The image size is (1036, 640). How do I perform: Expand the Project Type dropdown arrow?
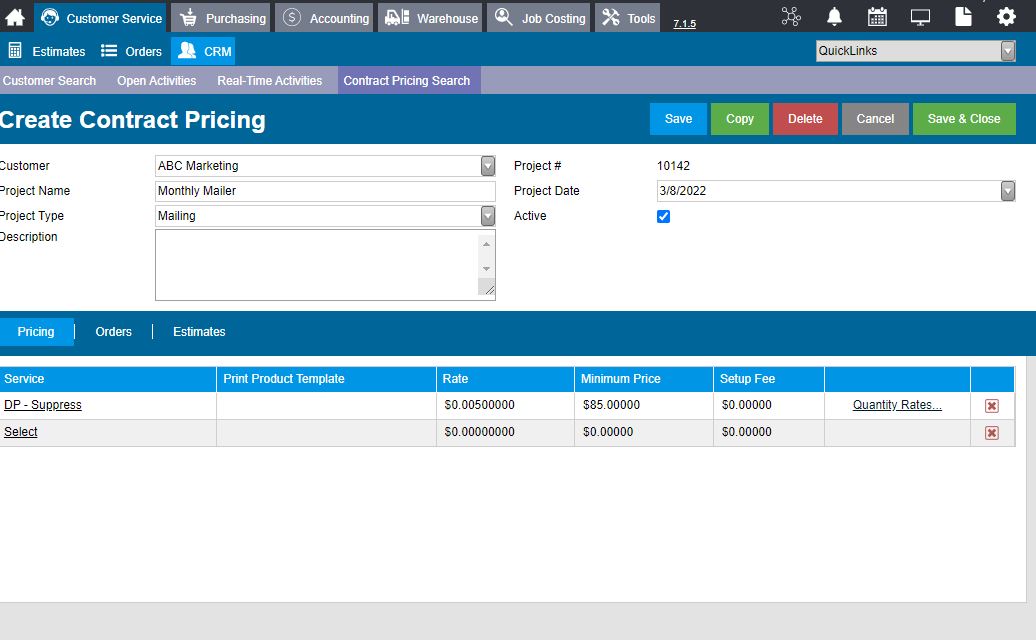point(488,216)
